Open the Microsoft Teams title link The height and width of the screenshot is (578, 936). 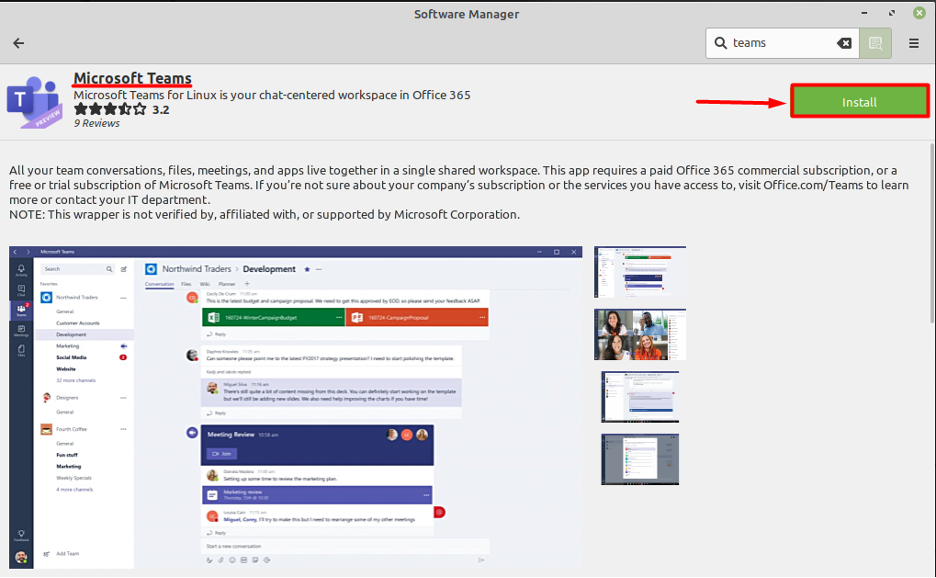[x=131, y=78]
